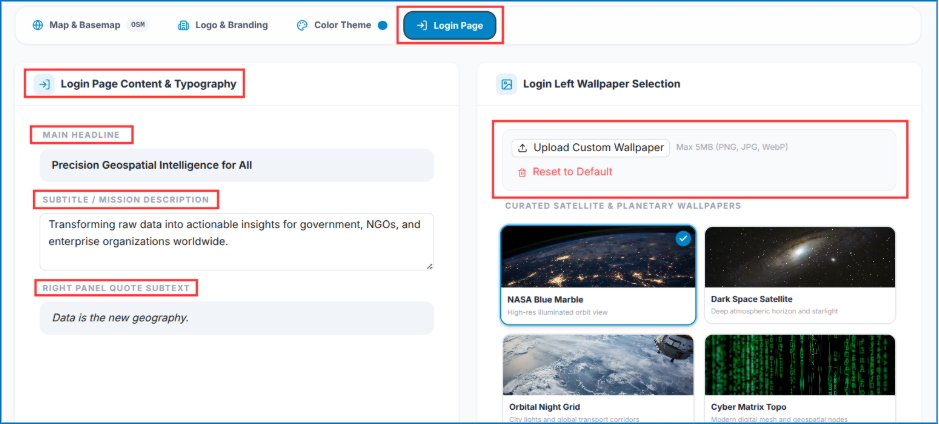Choose the Orbital Night Grid wallpaper
The height and width of the screenshot is (424, 939).
coord(598,378)
